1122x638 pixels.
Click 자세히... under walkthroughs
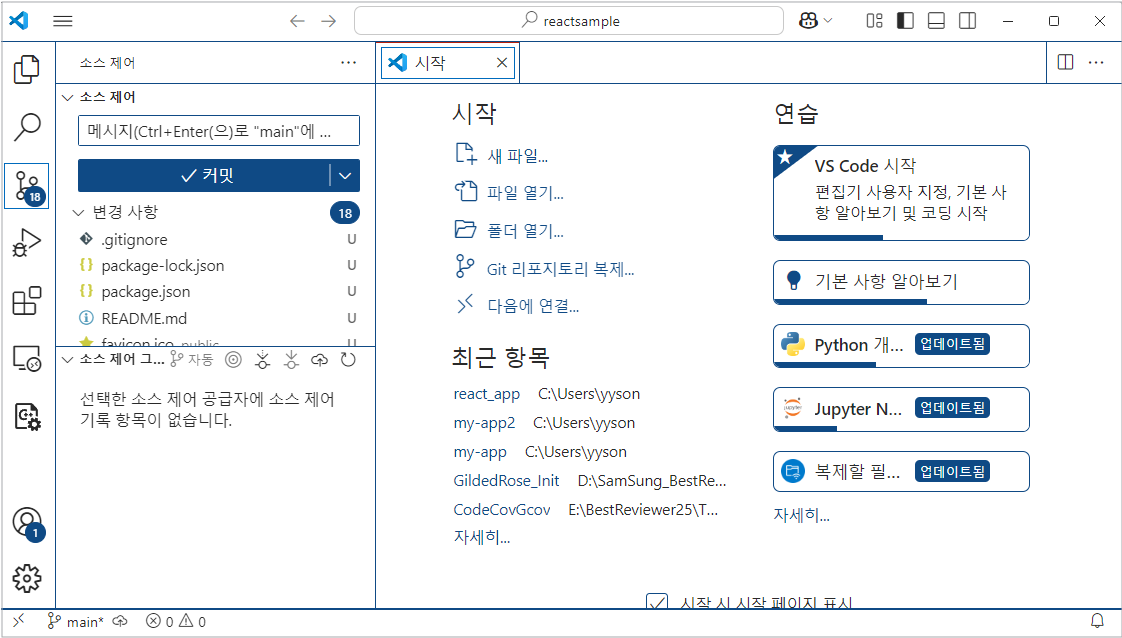point(802,515)
